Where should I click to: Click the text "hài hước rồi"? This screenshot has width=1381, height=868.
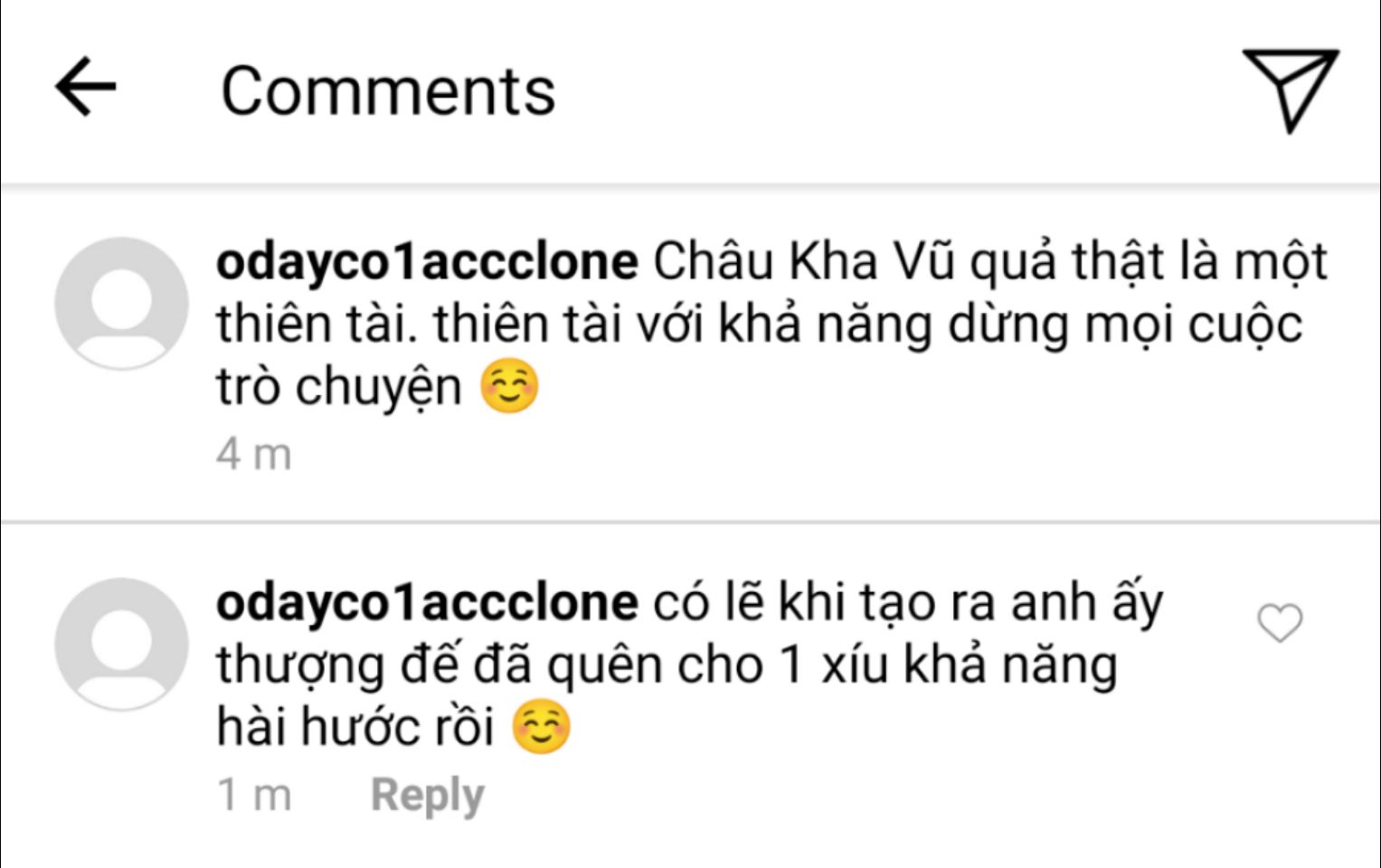[355, 728]
